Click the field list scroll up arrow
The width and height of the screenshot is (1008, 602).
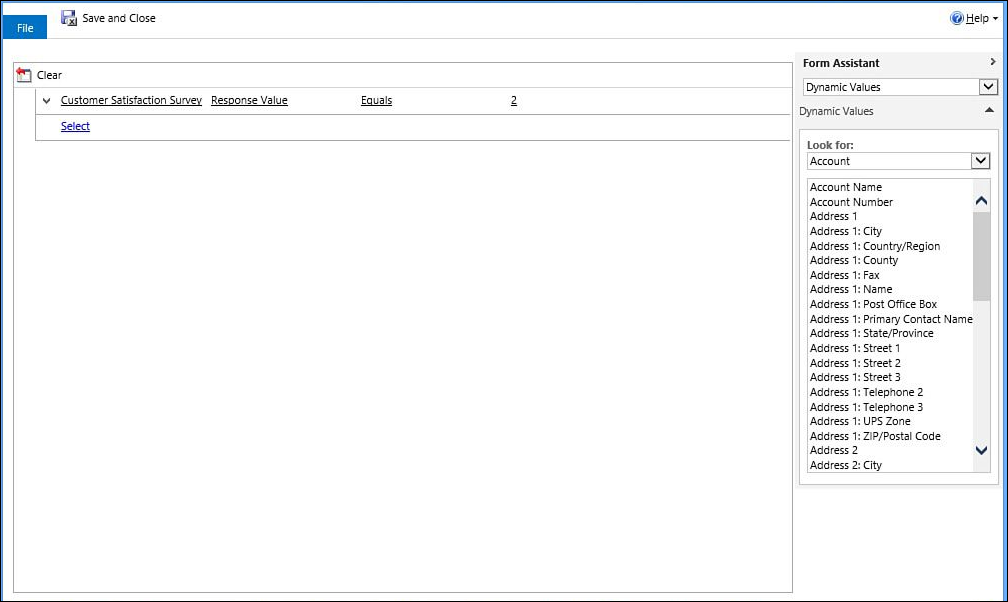click(x=981, y=201)
